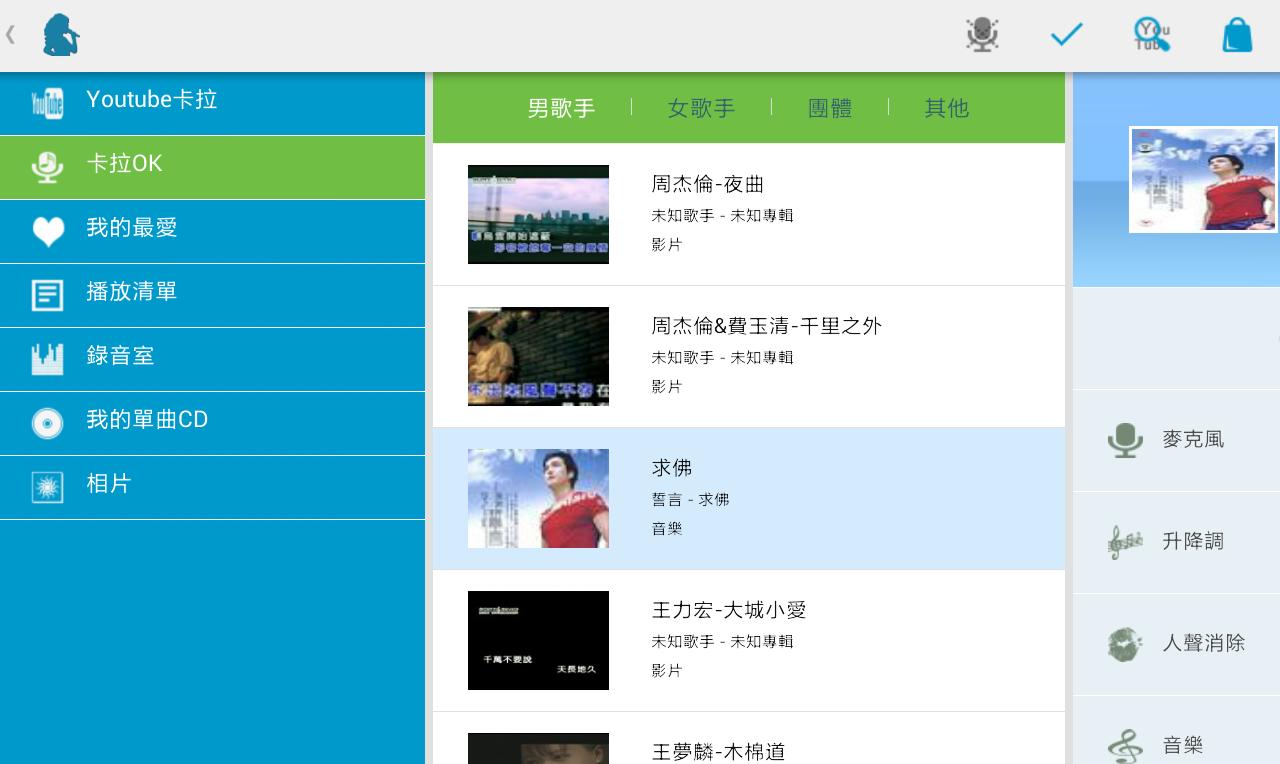The height and width of the screenshot is (764, 1280).
Task: Go back using the left chevron
Action: pyautogui.click(x=10, y=35)
